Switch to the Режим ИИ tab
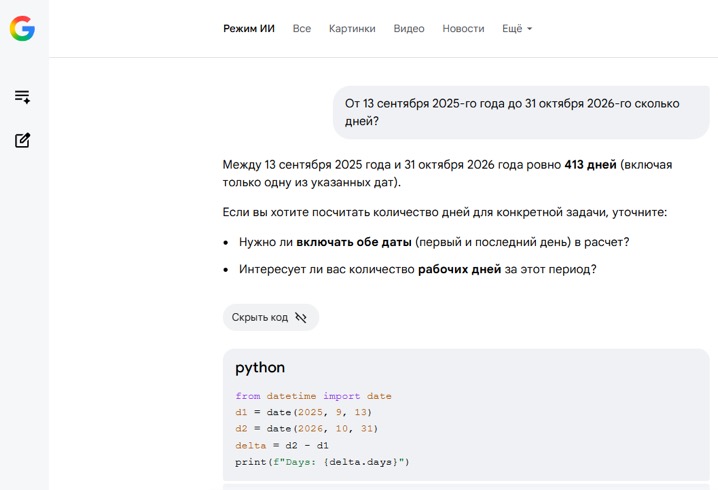The height and width of the screenshot is (490, 718). [249, 28]
